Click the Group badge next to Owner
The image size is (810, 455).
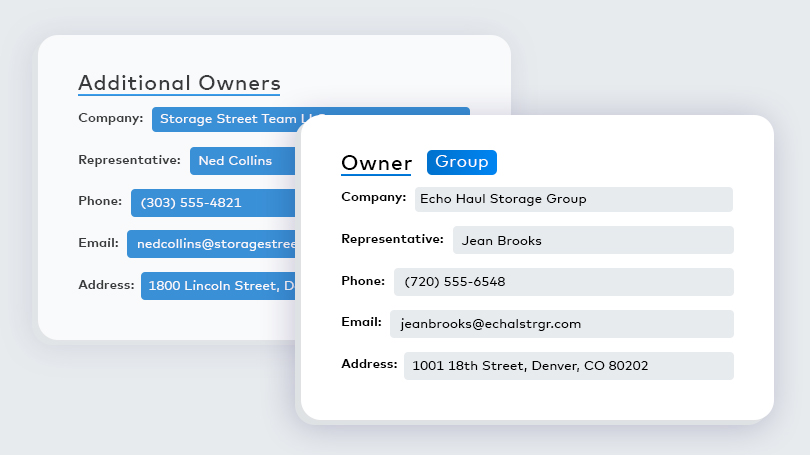point(461,162)
